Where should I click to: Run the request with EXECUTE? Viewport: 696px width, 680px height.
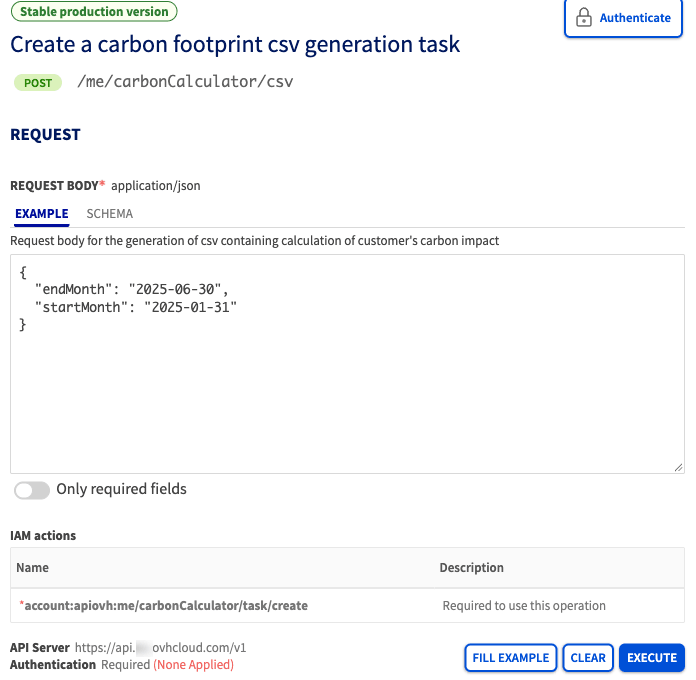point(652,657)
